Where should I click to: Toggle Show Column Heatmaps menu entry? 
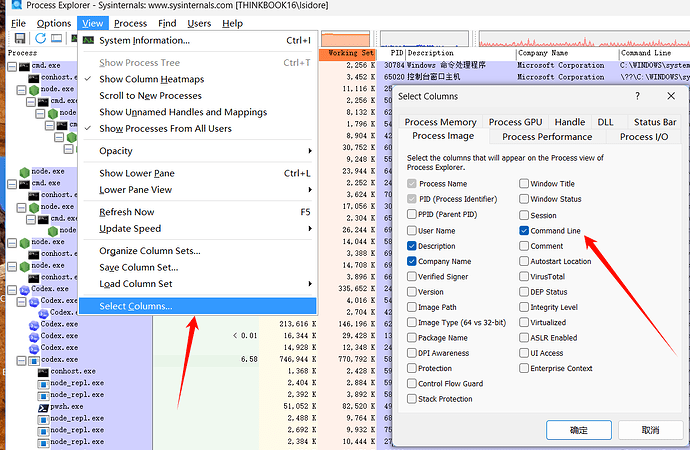point(198,79)
